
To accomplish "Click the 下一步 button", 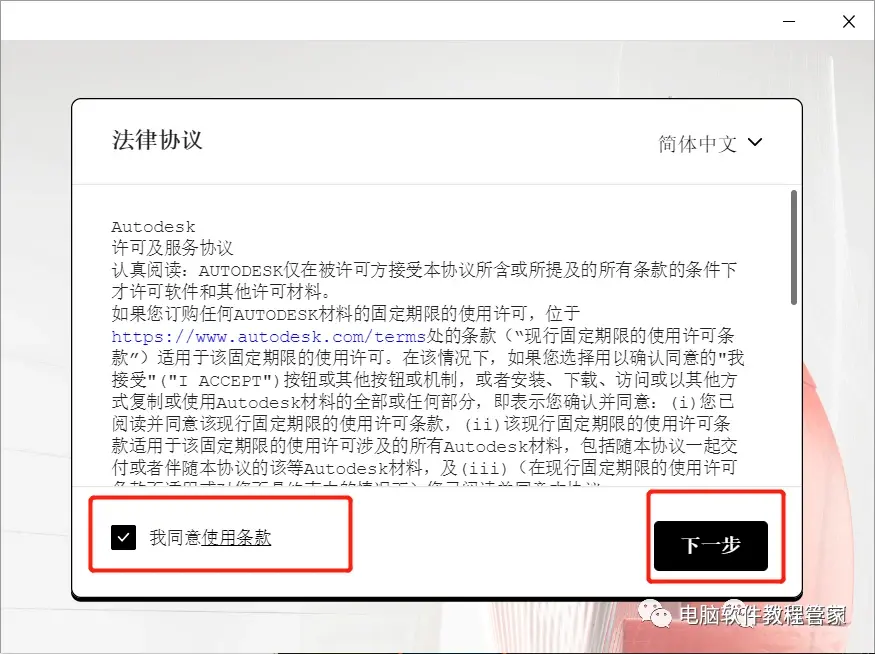I will [x=710, y=545].
